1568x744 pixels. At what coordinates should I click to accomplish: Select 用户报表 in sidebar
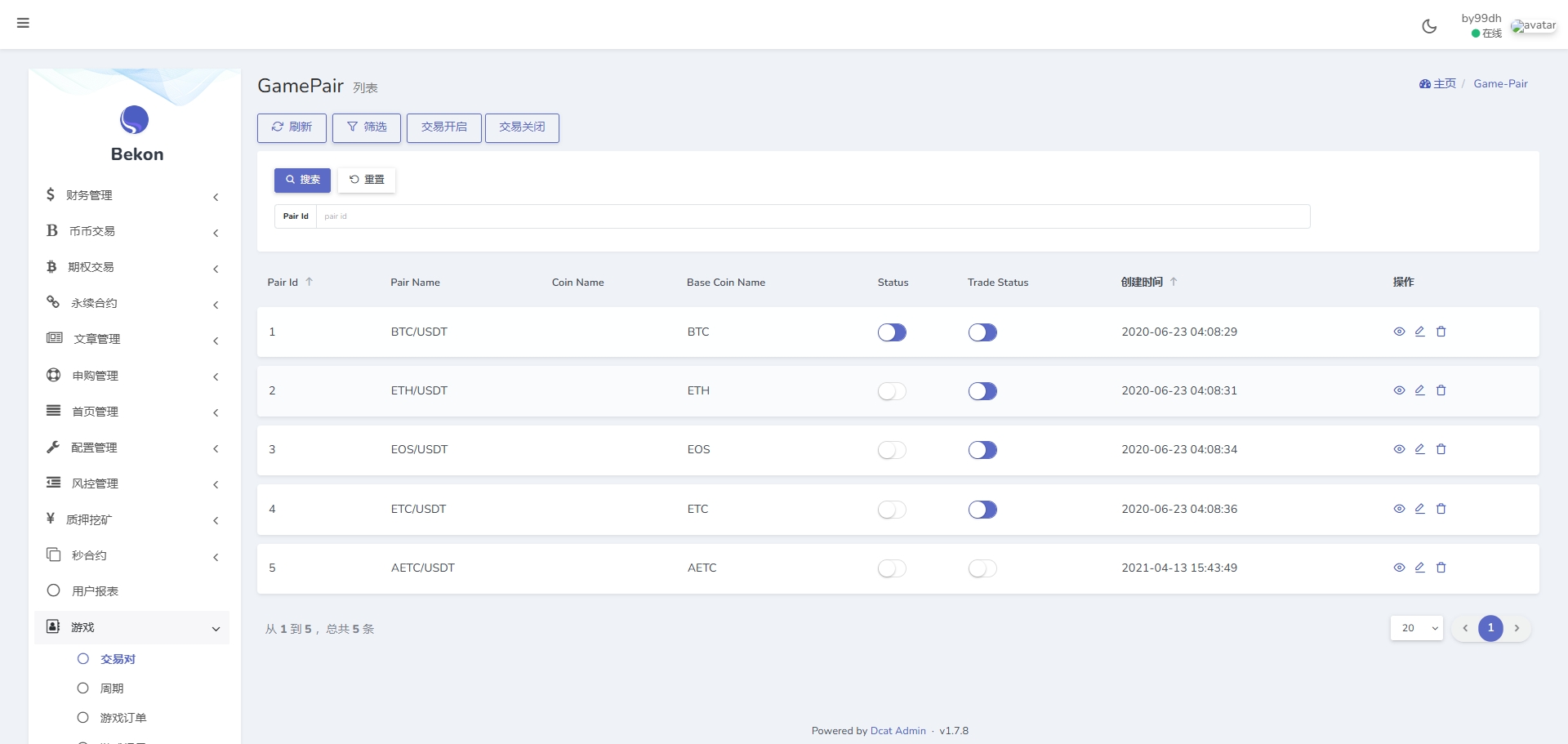point(95,591)
